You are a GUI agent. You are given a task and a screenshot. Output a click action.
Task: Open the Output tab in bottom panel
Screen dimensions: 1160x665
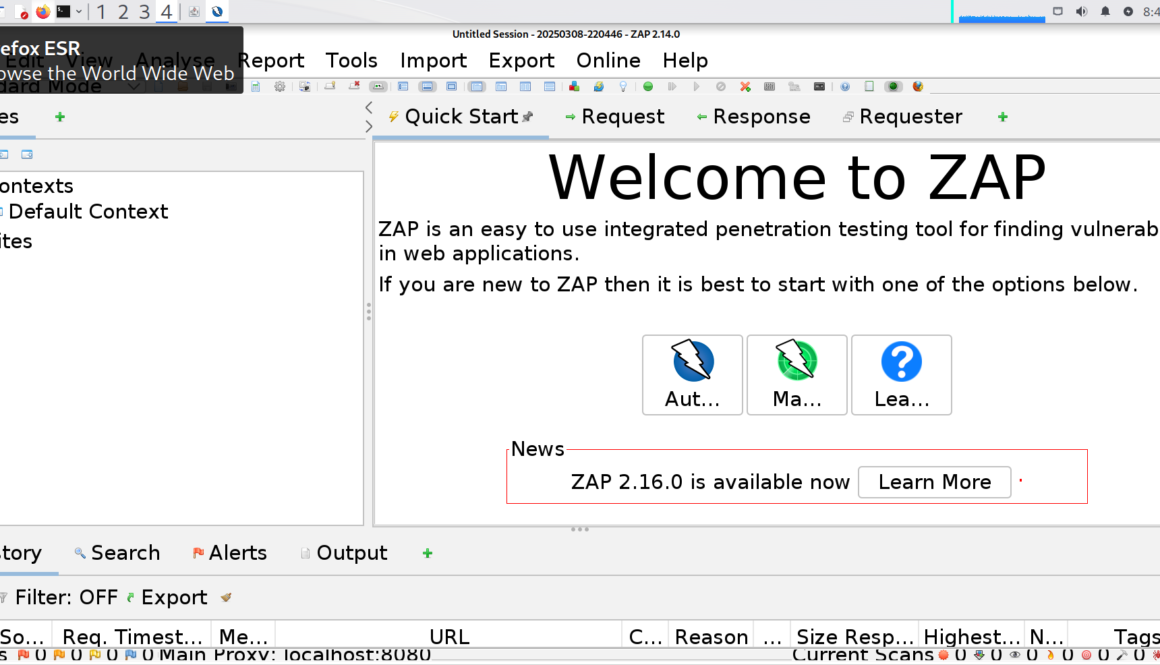344,553
